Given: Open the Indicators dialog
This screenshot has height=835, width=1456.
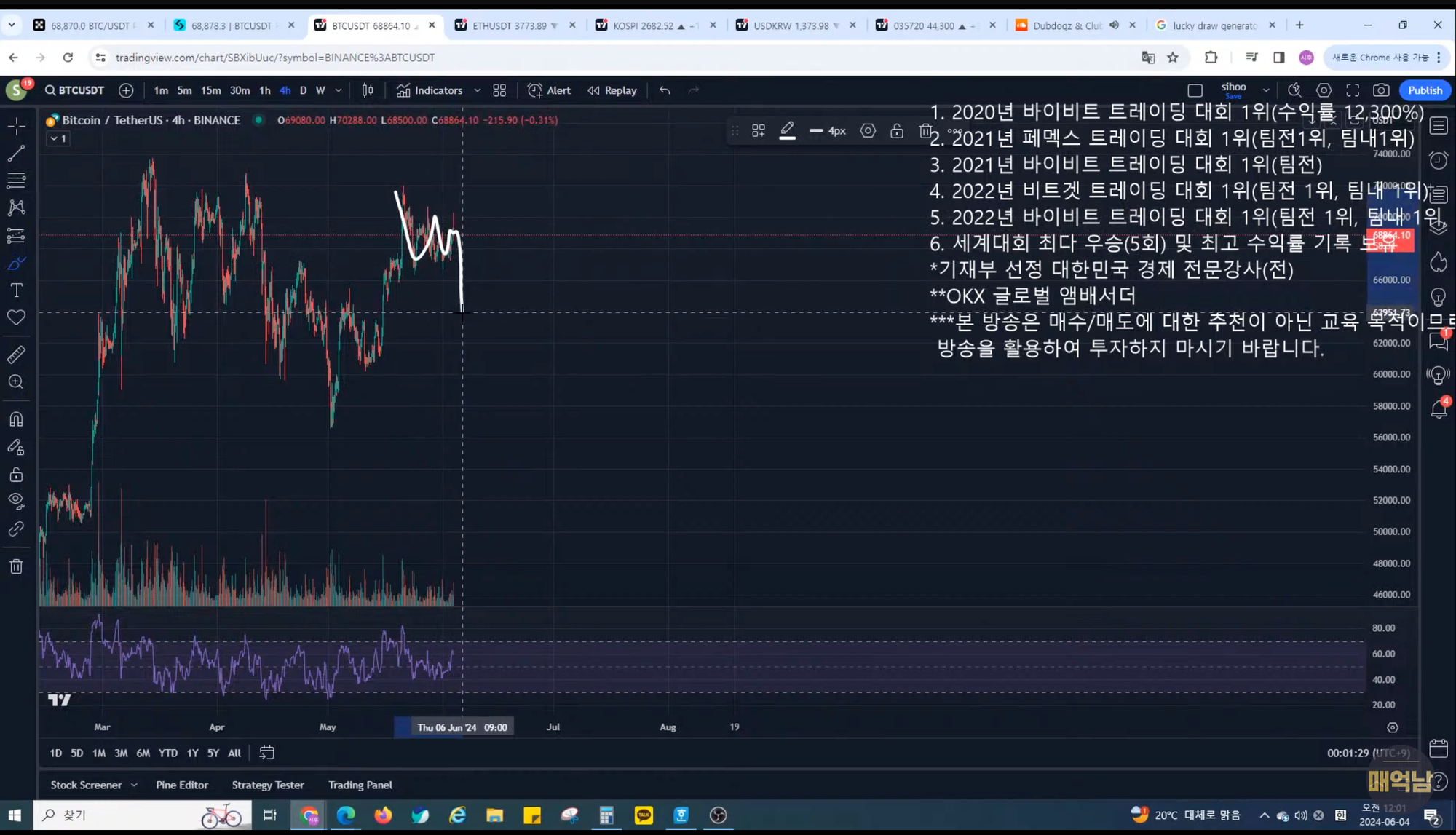Looking at the screenshot, I should [430, 90].
